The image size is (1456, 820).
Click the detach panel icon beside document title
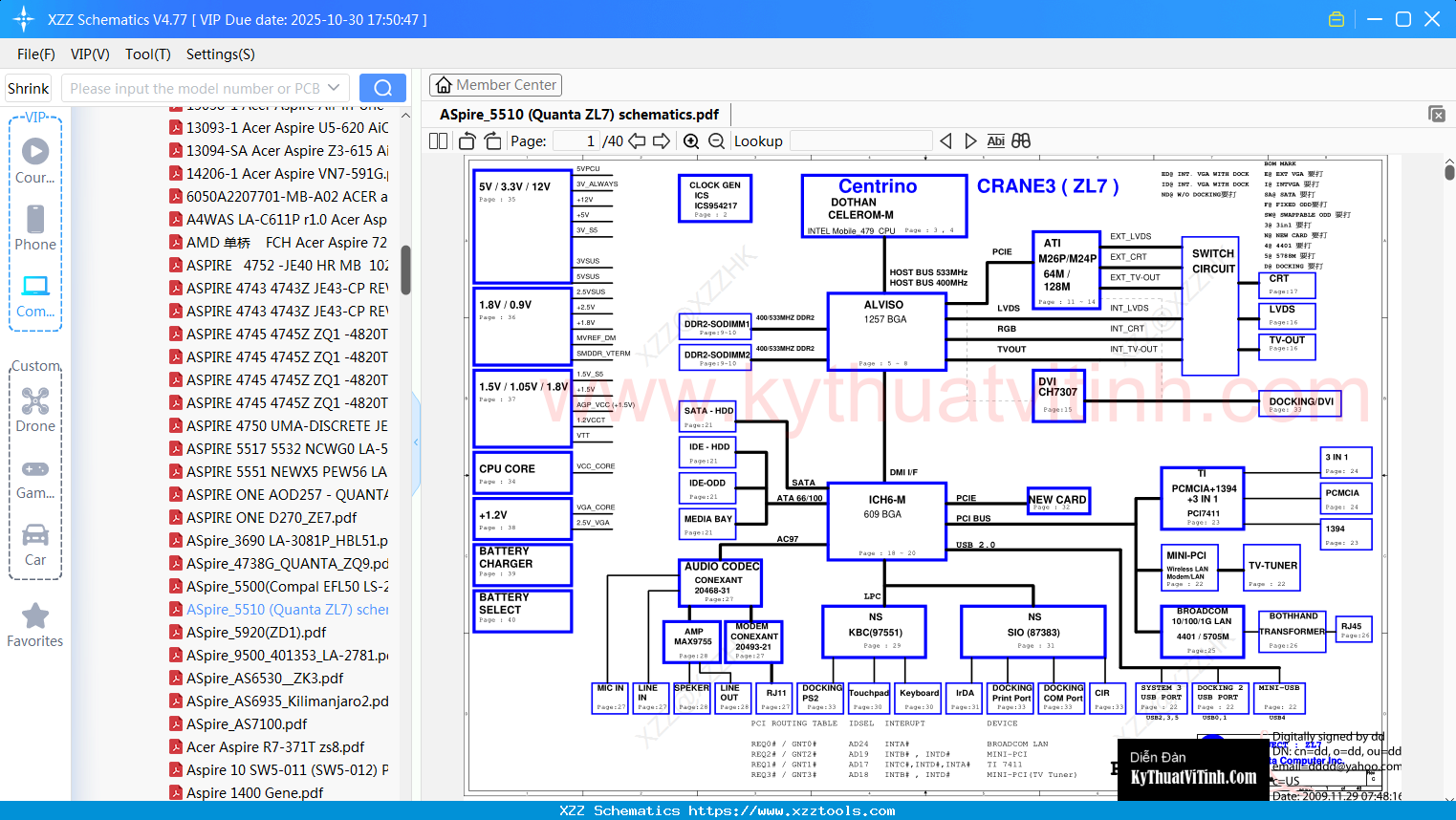coord(1437,114)
